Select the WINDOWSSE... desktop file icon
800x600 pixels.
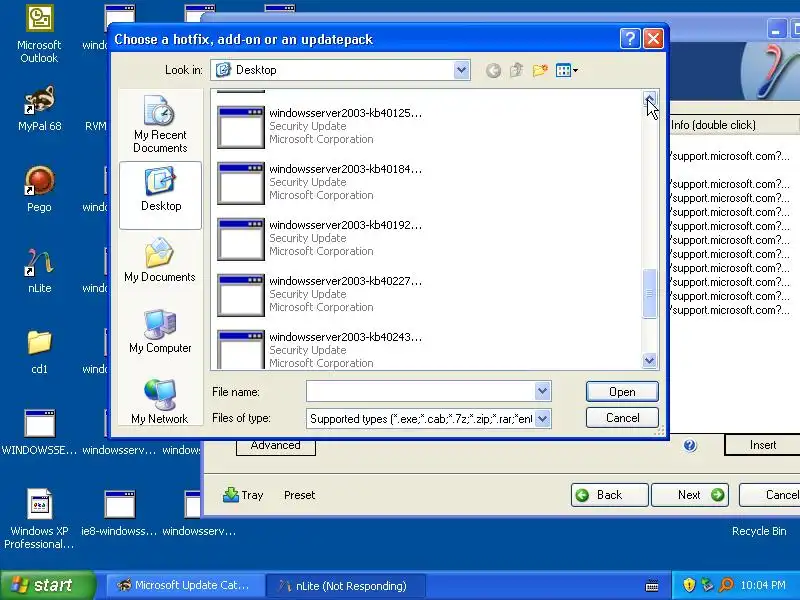(x=39, y=433)
